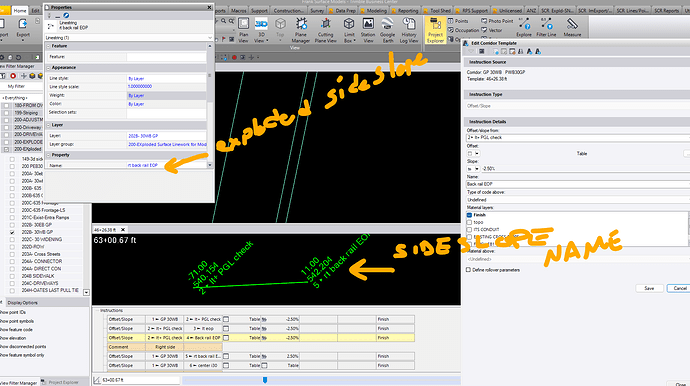Open the Type of code above dropdown
The height and width of the screenshot is (386, 690).
coord(578,199)
